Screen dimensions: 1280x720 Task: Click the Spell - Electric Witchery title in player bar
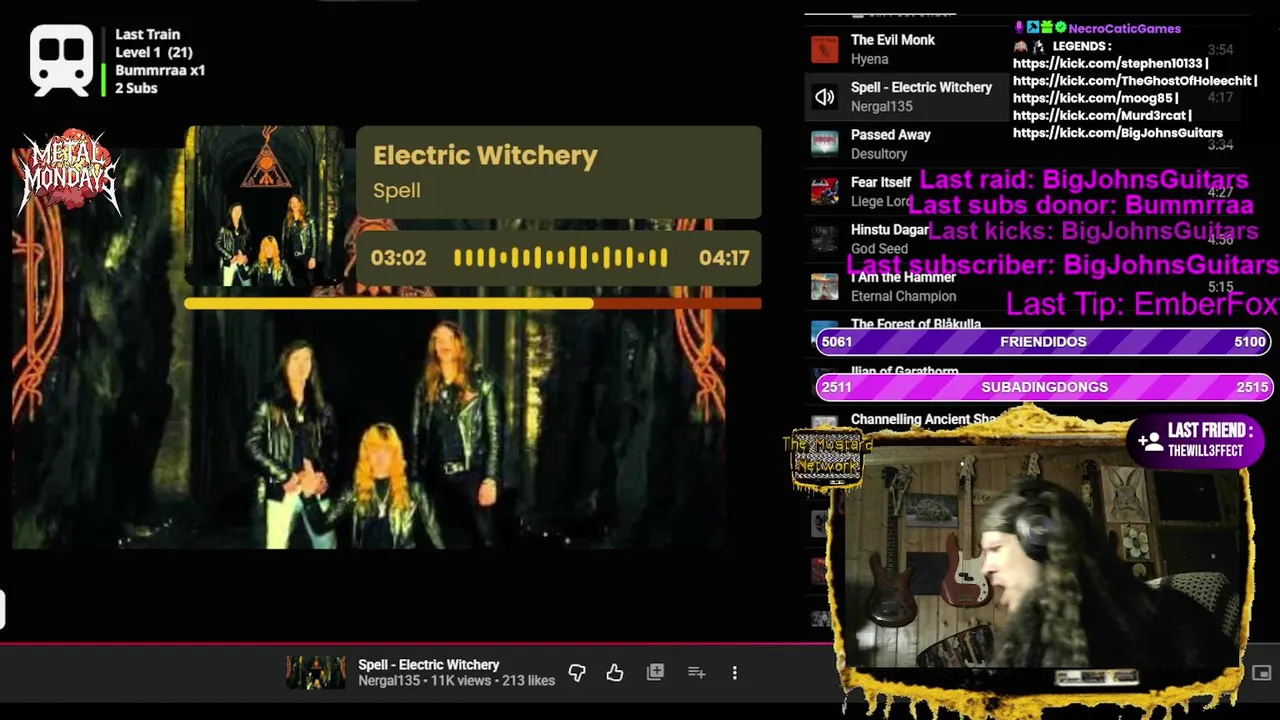[429, 665]
